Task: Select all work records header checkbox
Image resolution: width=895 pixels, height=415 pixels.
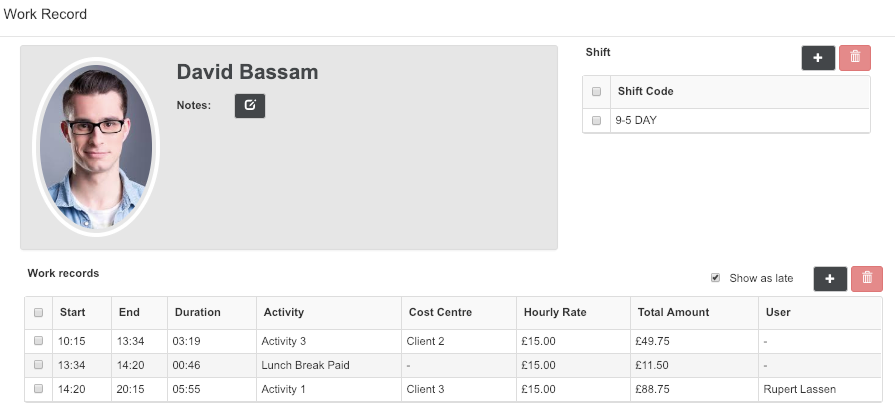Action: [x=38, y=312]
